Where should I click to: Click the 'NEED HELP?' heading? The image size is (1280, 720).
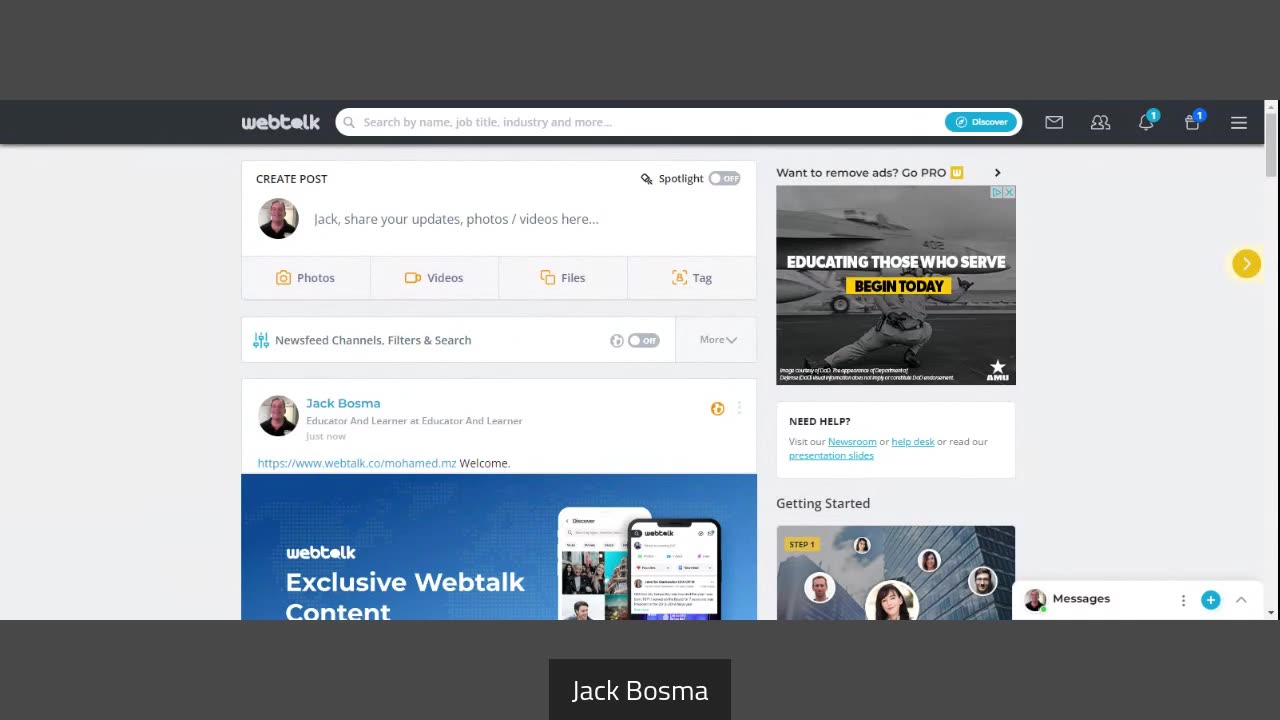coord(820,421)
